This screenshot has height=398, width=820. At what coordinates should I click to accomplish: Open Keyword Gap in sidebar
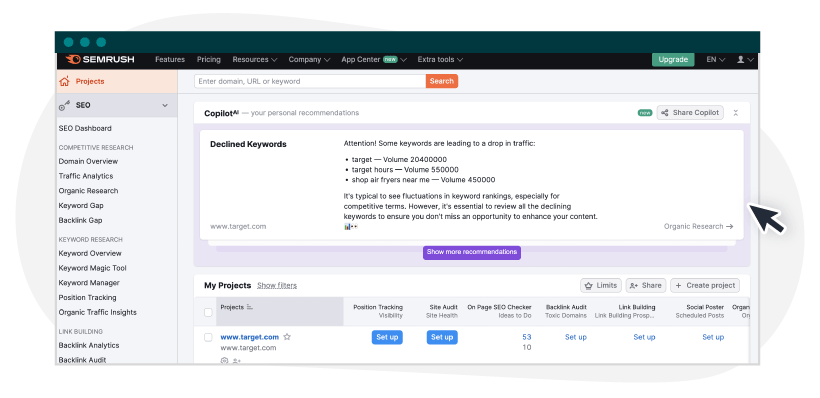(81, 206)
